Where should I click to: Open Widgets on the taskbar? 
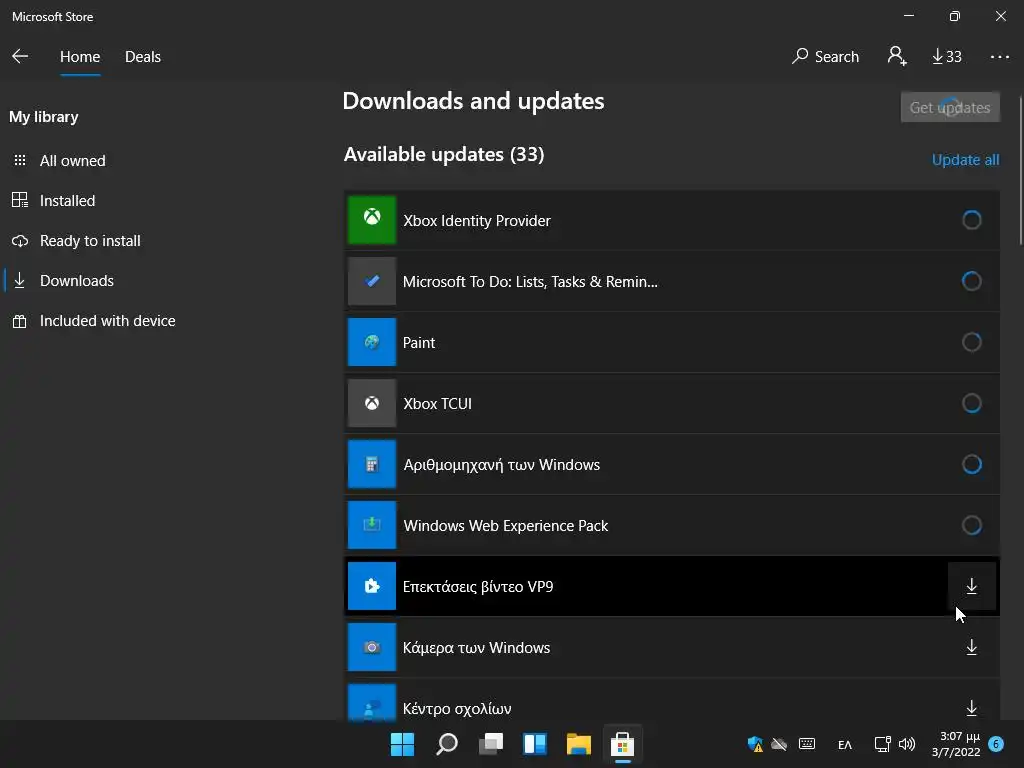(x=535, y=744)
